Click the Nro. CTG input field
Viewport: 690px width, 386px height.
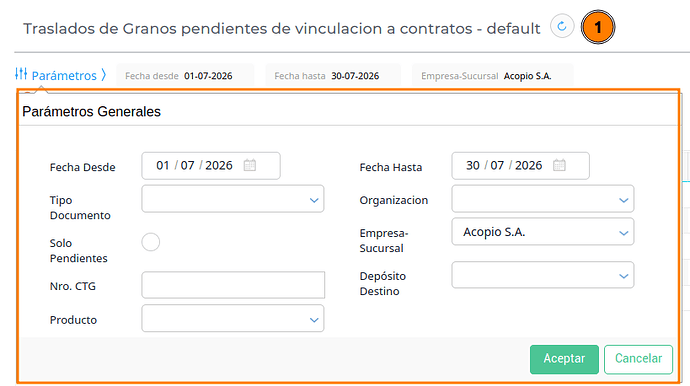click(233, 285)
